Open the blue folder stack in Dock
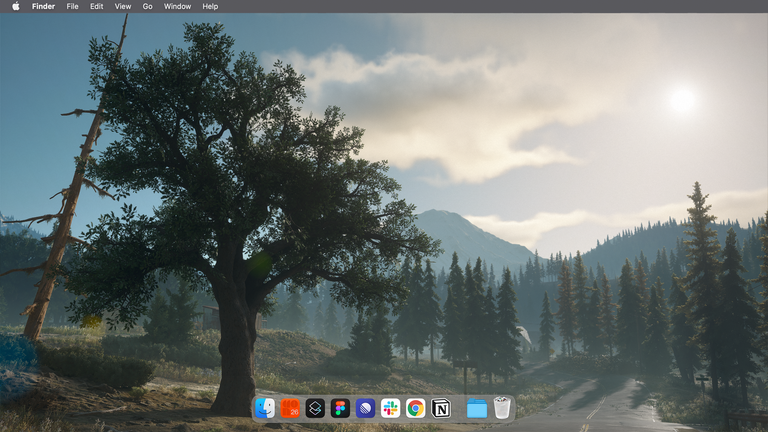The height and width of the screenshot is (432, 768). pyautogui.click(x=477, y=408)
